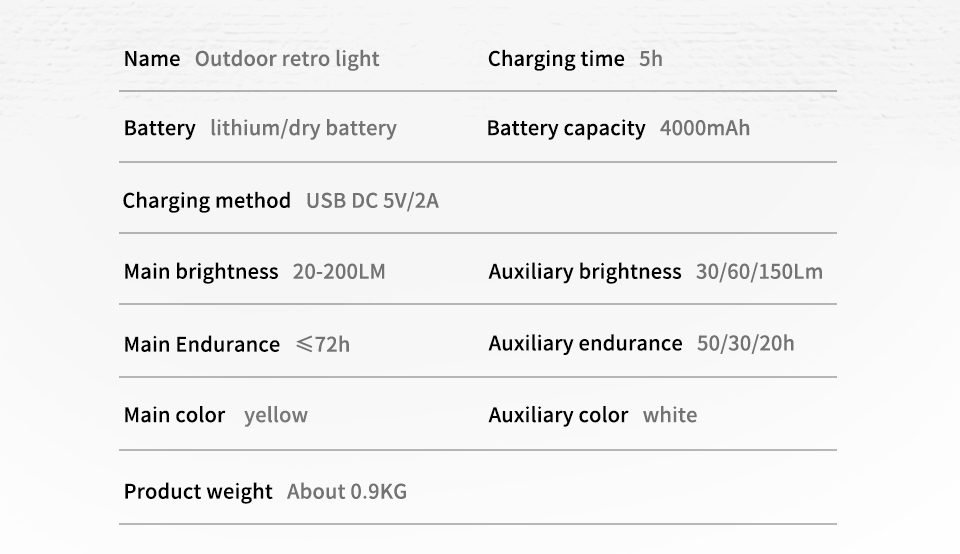
Task: Click the 5h charging time value
Action: pos(651,59)
